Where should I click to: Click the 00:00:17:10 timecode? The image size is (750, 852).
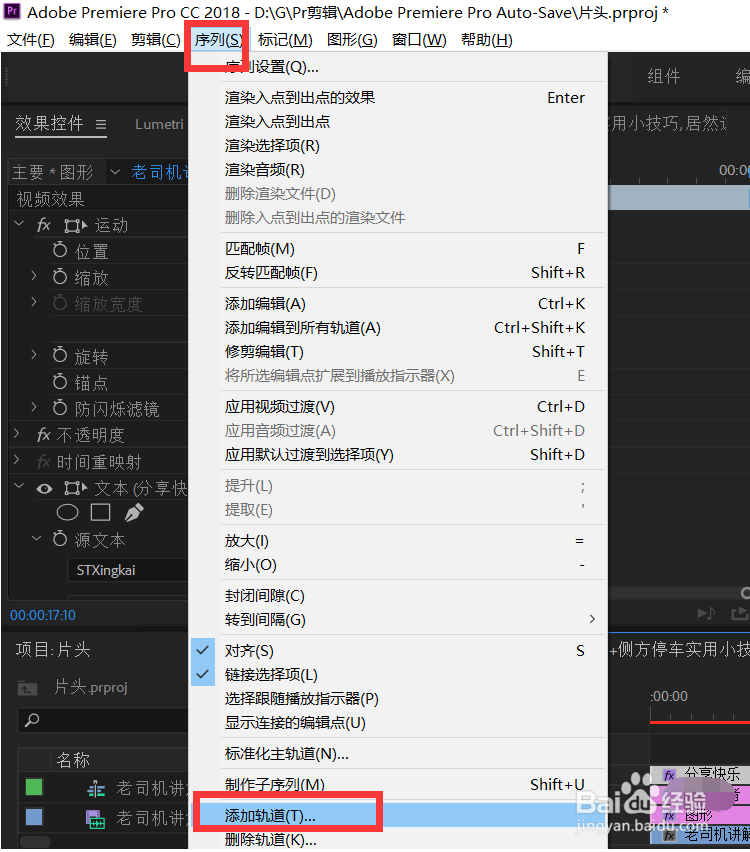pyautogui.click(x=43, y=615)
